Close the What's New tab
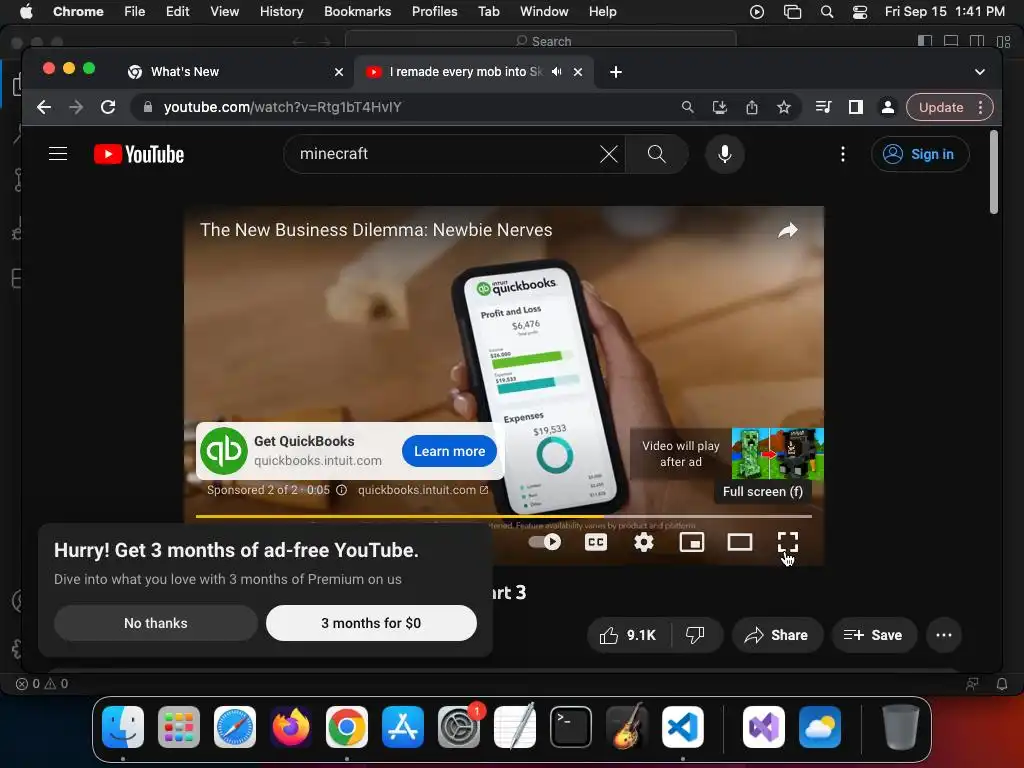 click(339, 72)
